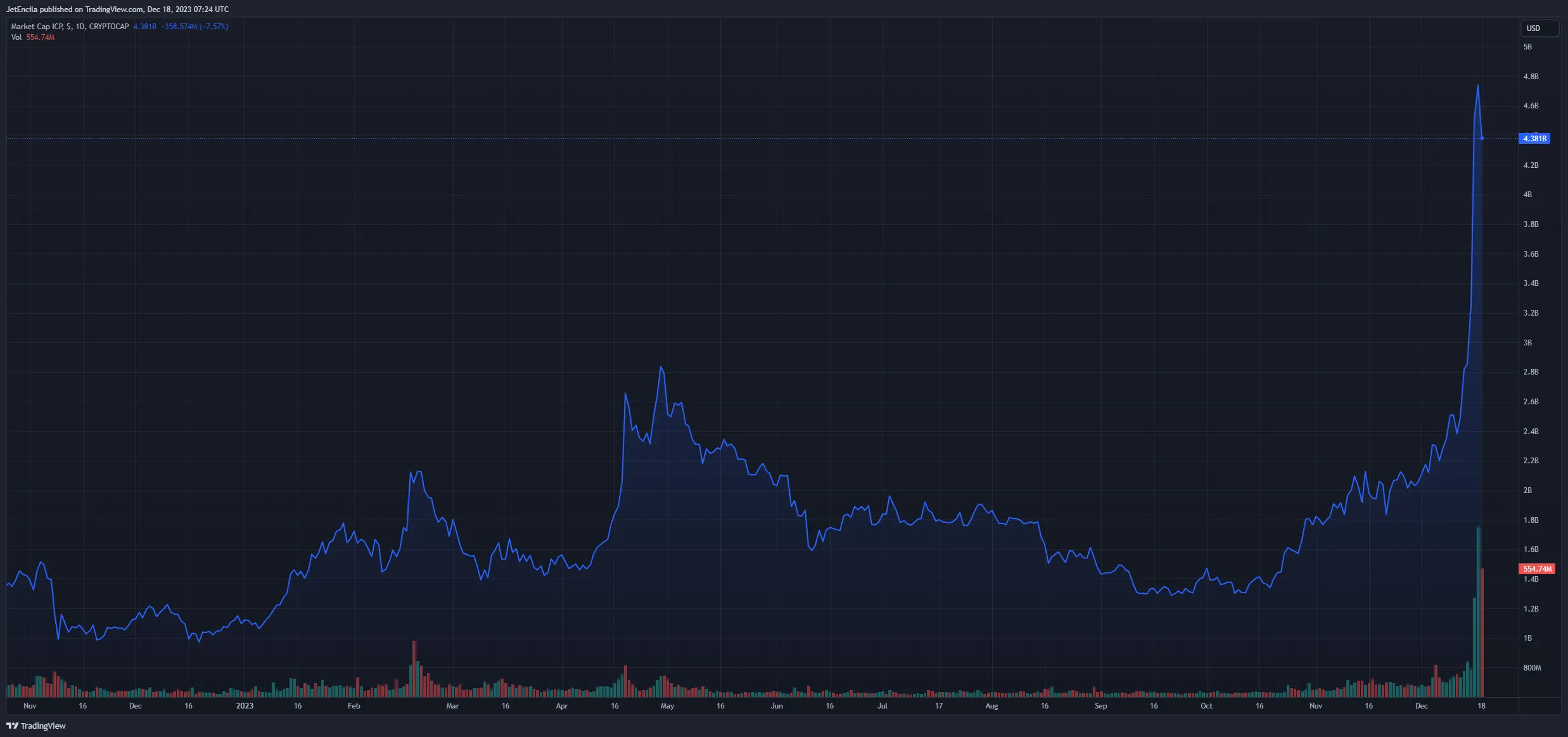Click the early-May chart line peak

click(661, 368)
